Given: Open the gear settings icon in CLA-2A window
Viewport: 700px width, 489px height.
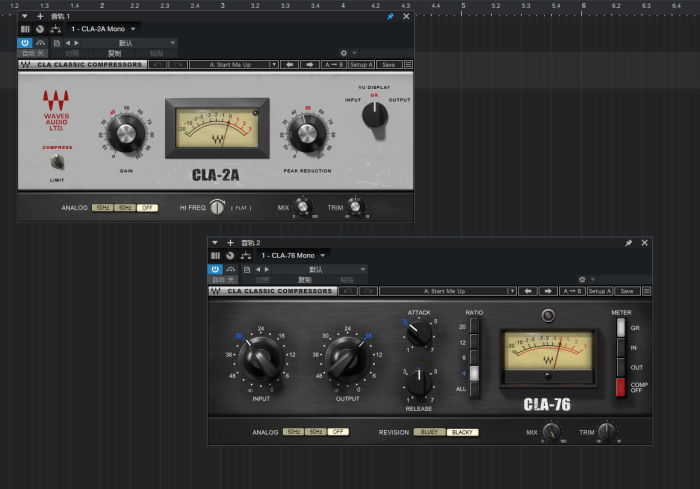Looking at the screenshot, I should coord(344,52).
